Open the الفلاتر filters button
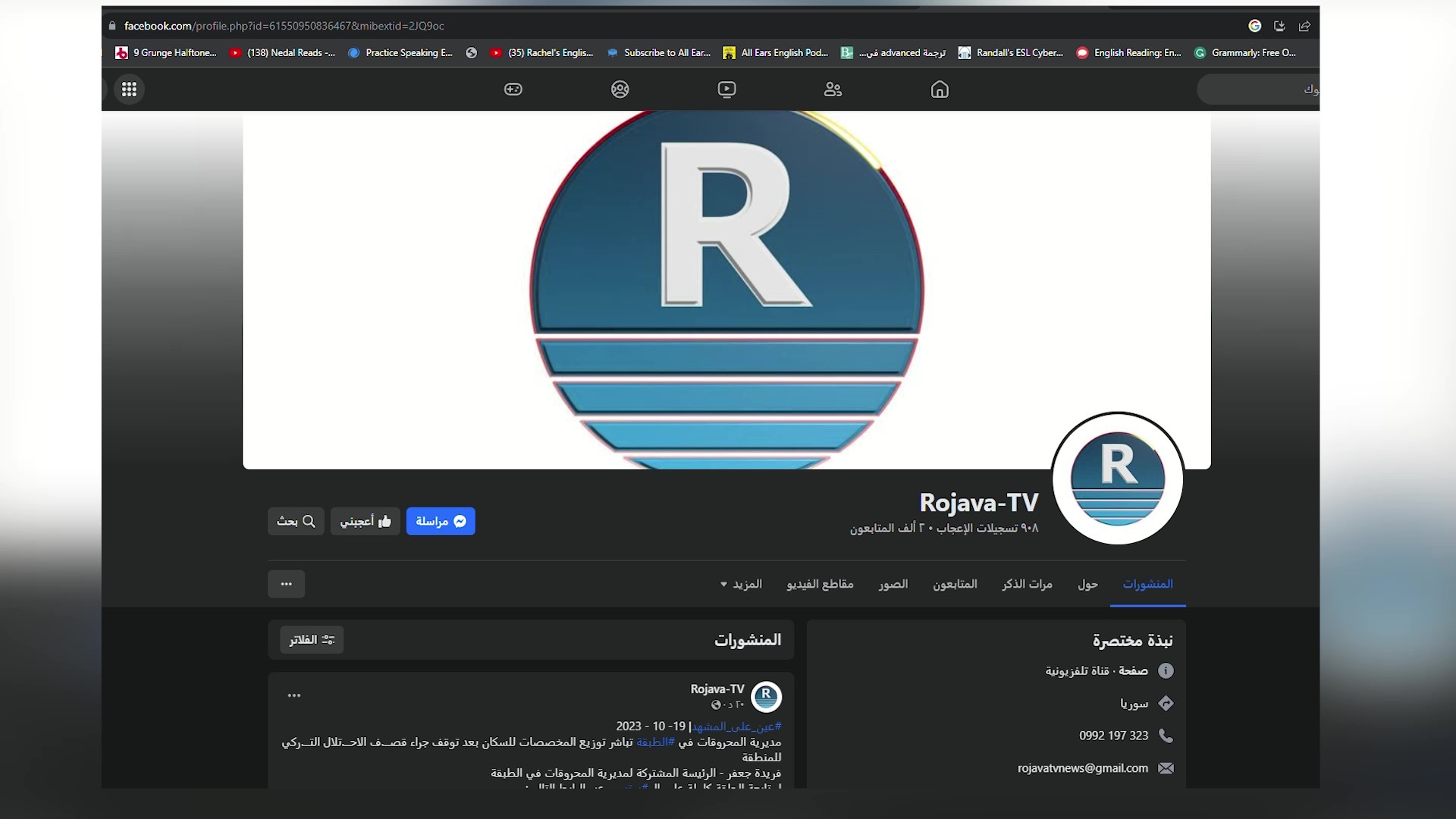The image size is (1456, 819). (312, 640)
